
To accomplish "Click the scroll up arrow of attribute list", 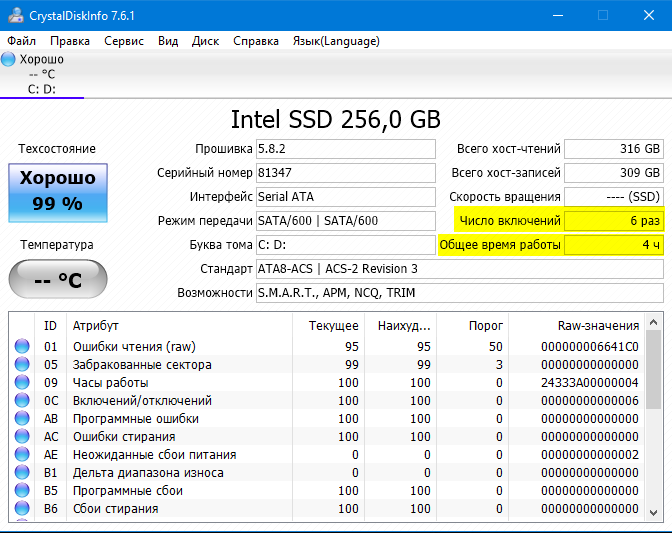I will pyautogui.click(x=654, y=322).
